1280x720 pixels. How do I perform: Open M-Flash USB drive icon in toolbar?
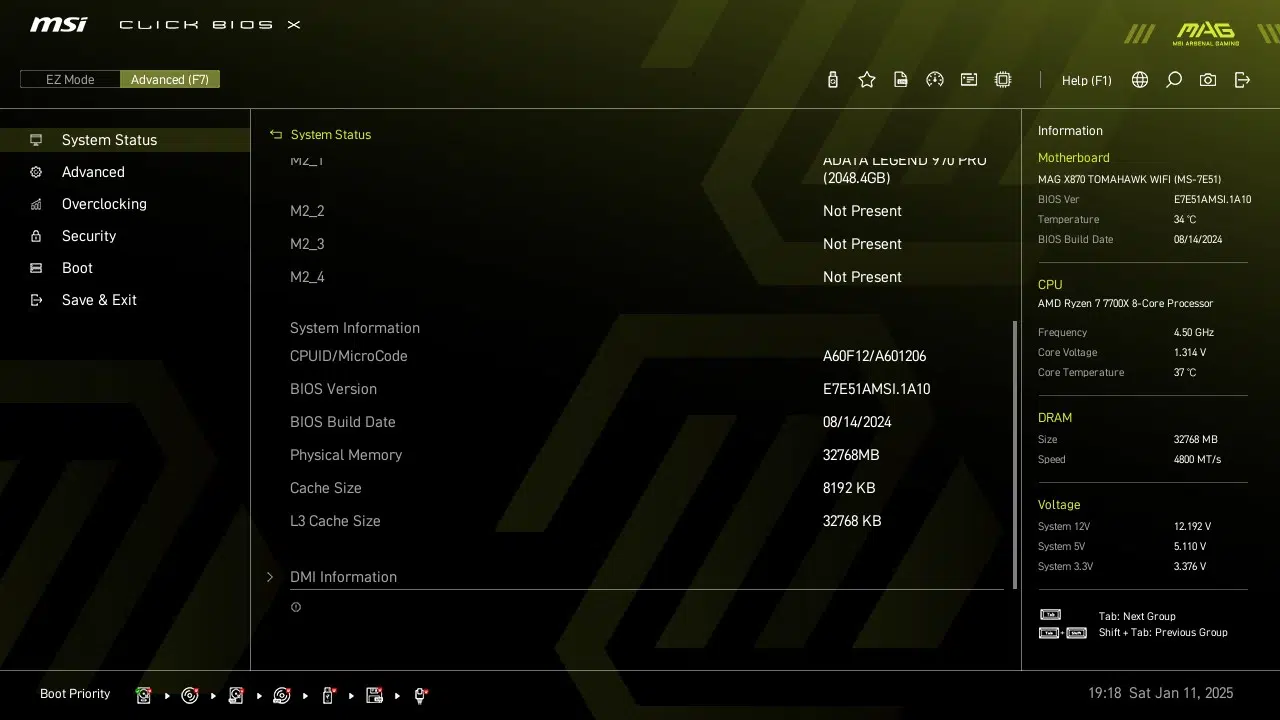[833, 80]
